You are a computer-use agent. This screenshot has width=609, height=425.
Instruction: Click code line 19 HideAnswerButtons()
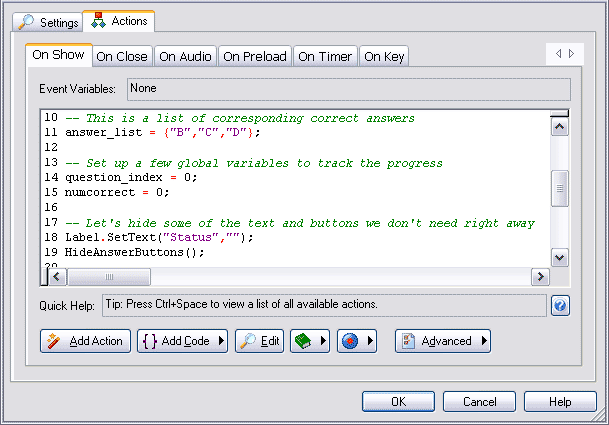click(134, 253)
